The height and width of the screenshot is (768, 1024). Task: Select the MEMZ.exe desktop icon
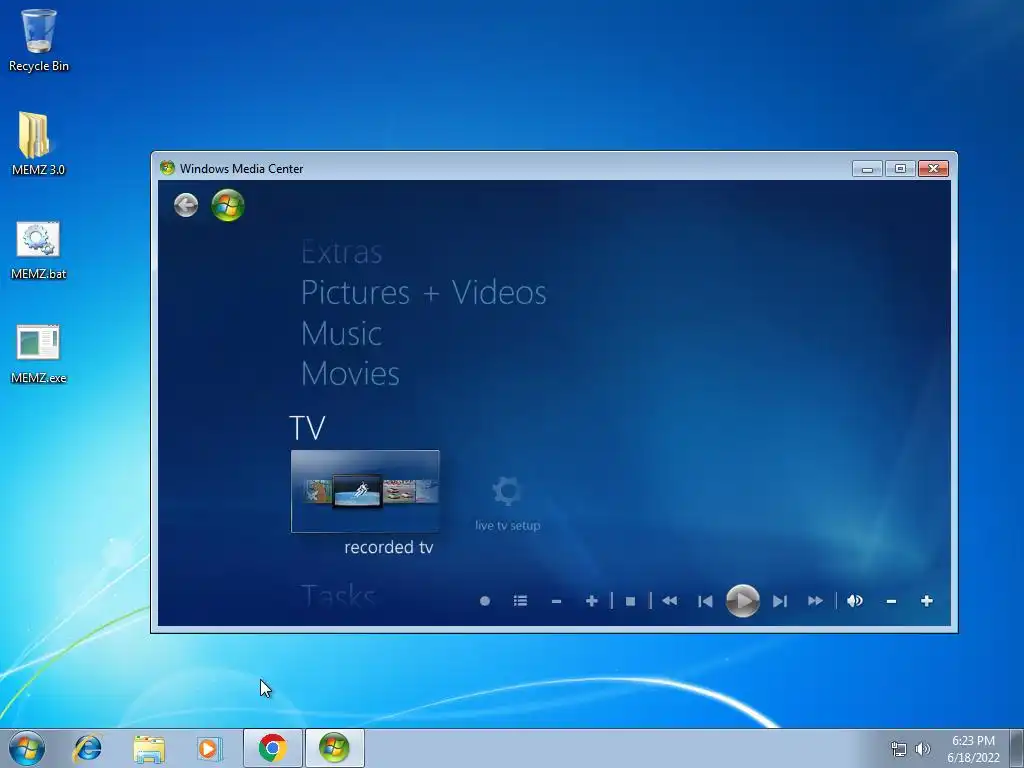[x=38, y=355]
